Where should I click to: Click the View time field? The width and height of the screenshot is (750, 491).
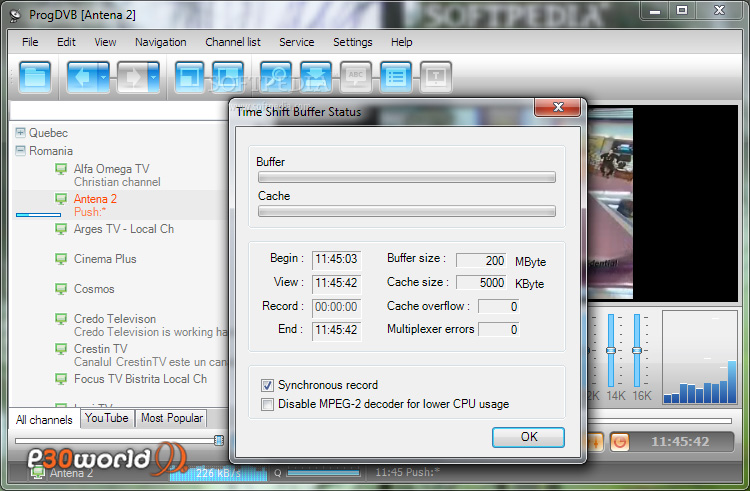[336, 284]
